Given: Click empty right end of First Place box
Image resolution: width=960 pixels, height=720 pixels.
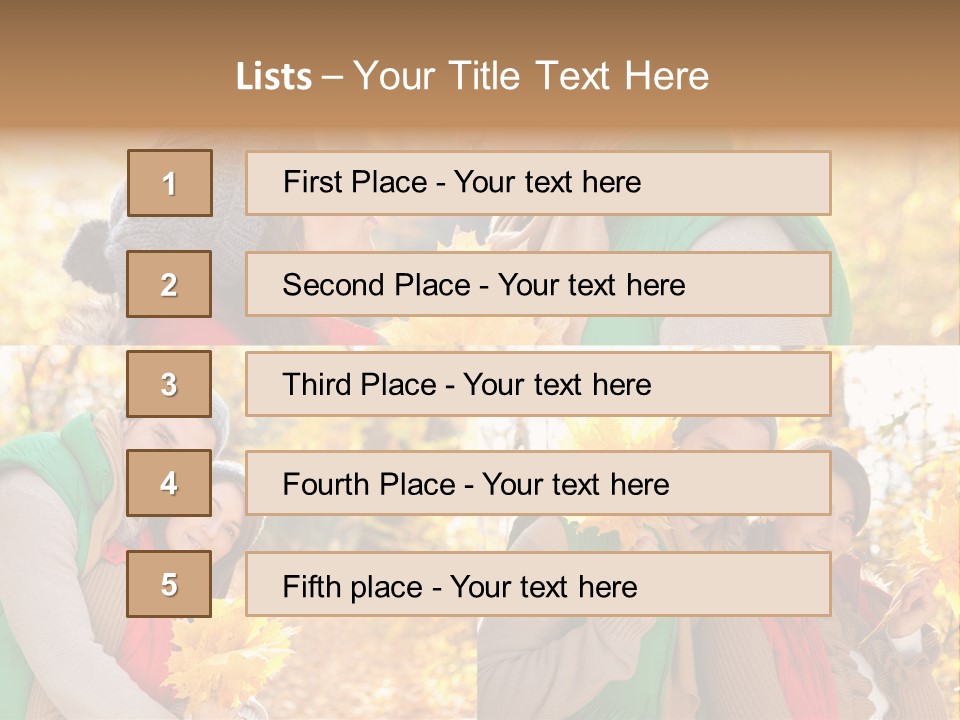Looking at the screenshot, I should pos(760,183).
